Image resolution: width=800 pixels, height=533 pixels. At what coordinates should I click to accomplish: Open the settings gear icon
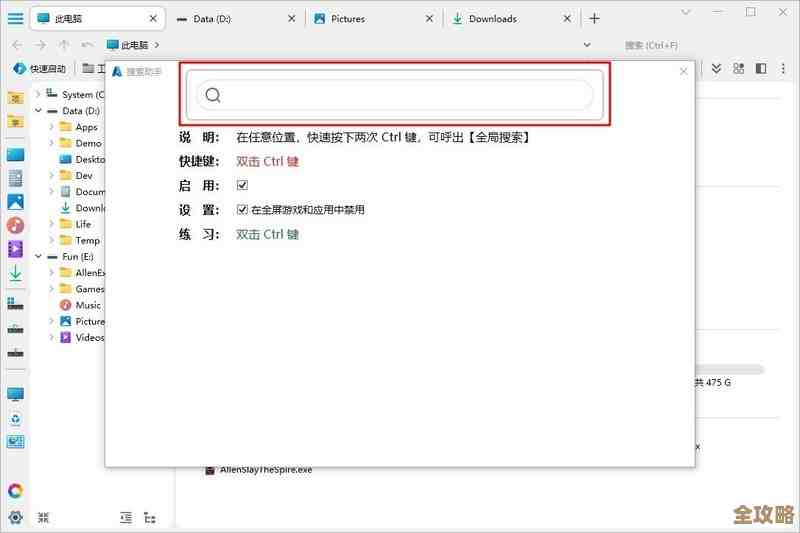coord(15,517)
